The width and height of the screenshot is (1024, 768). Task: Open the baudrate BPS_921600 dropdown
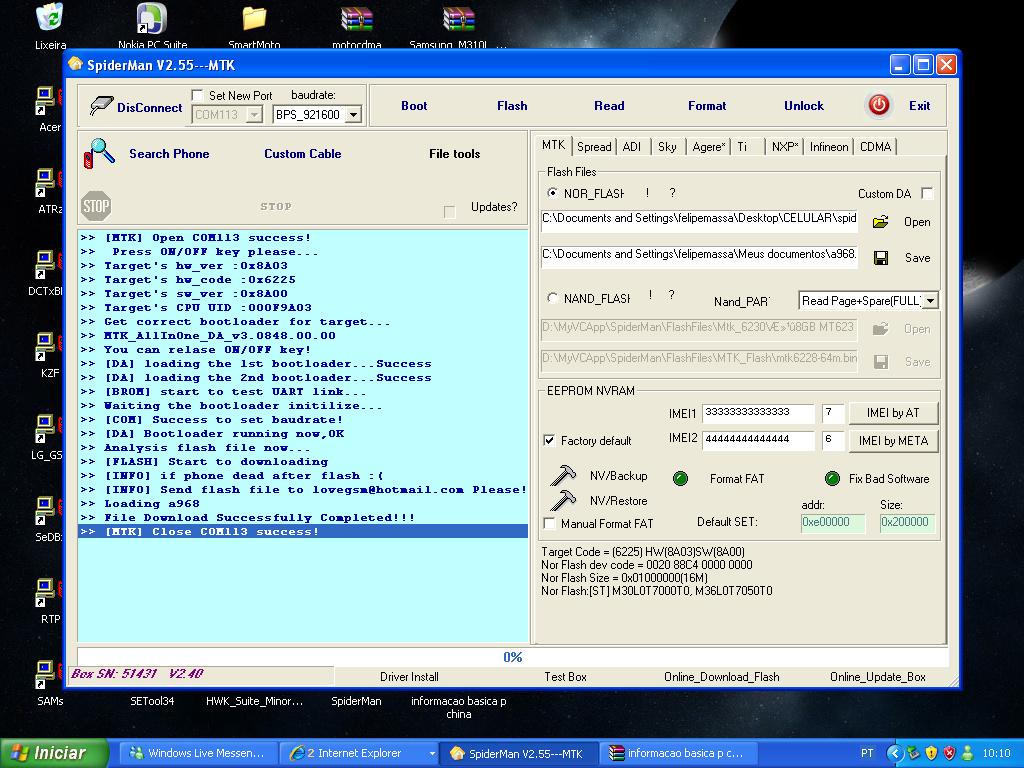coord(353,115)
